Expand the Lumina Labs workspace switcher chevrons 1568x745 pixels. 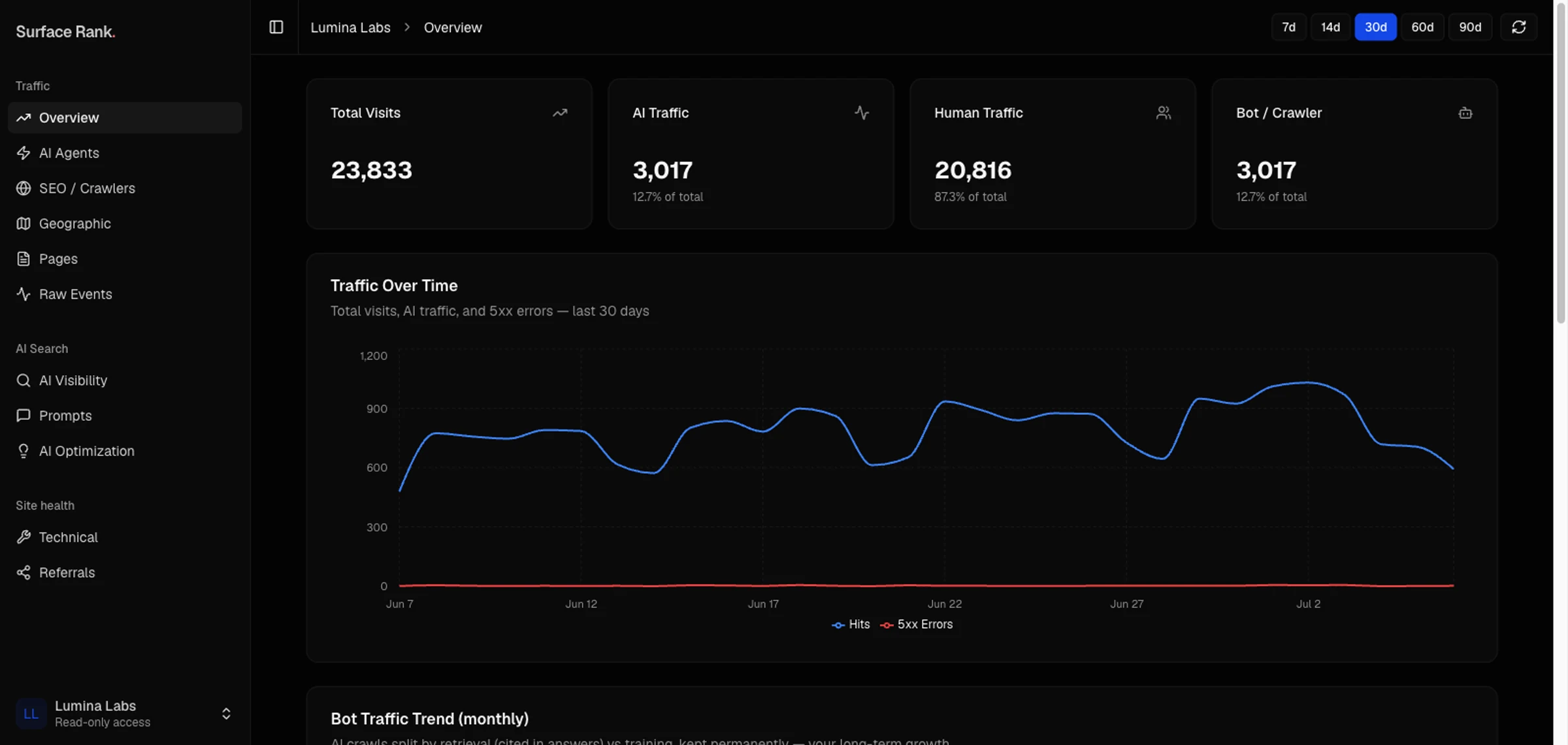click(226, 714)
